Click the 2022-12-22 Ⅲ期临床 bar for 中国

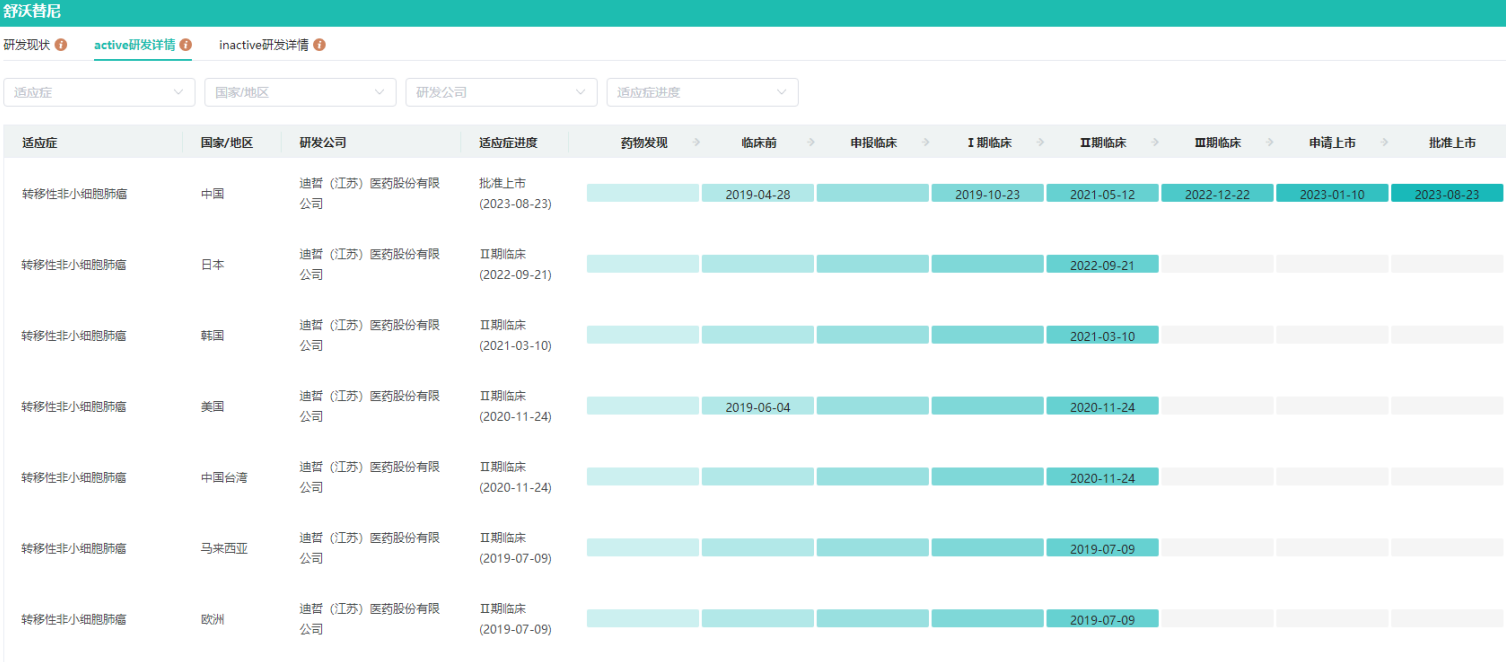(1217, 194)
